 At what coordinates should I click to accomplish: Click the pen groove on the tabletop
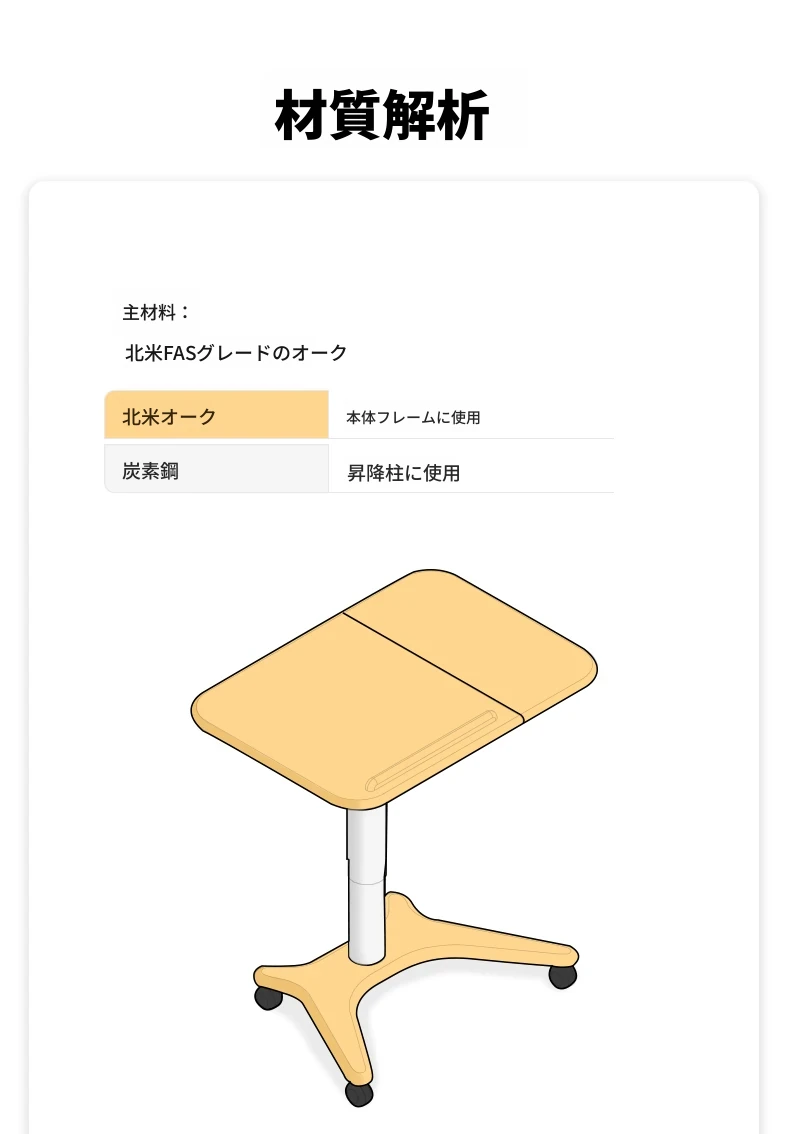431,752
